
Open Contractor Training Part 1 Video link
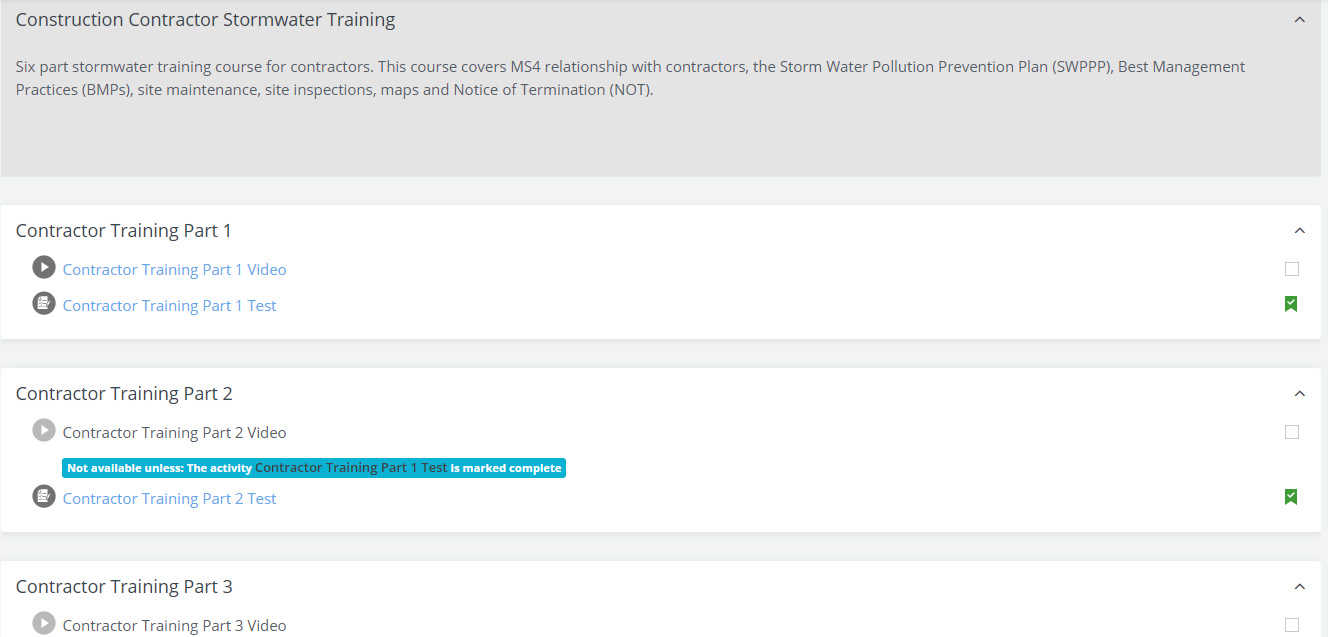click(175, 270)
